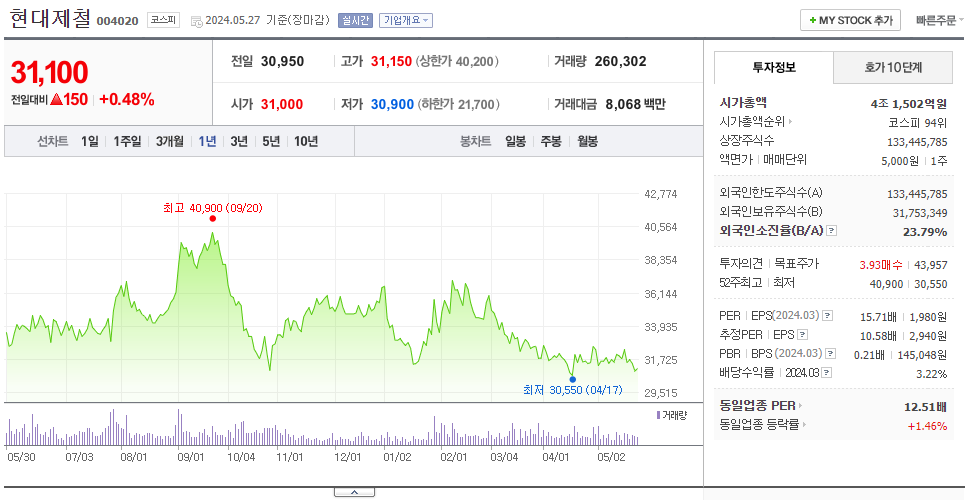The width and height of the screenshot is (968, 500).
Task: Click the 전일 30,950 value
Action: (x=282, y=62)
